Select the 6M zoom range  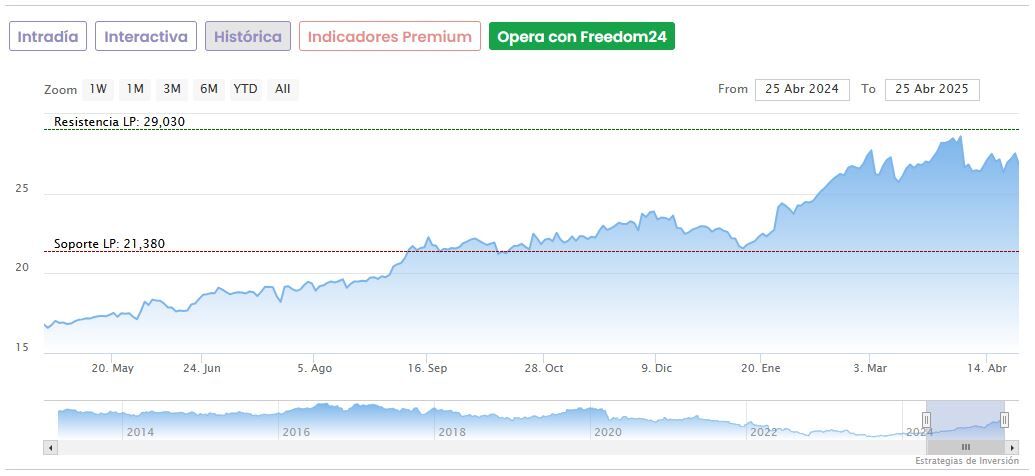(208, 89)
